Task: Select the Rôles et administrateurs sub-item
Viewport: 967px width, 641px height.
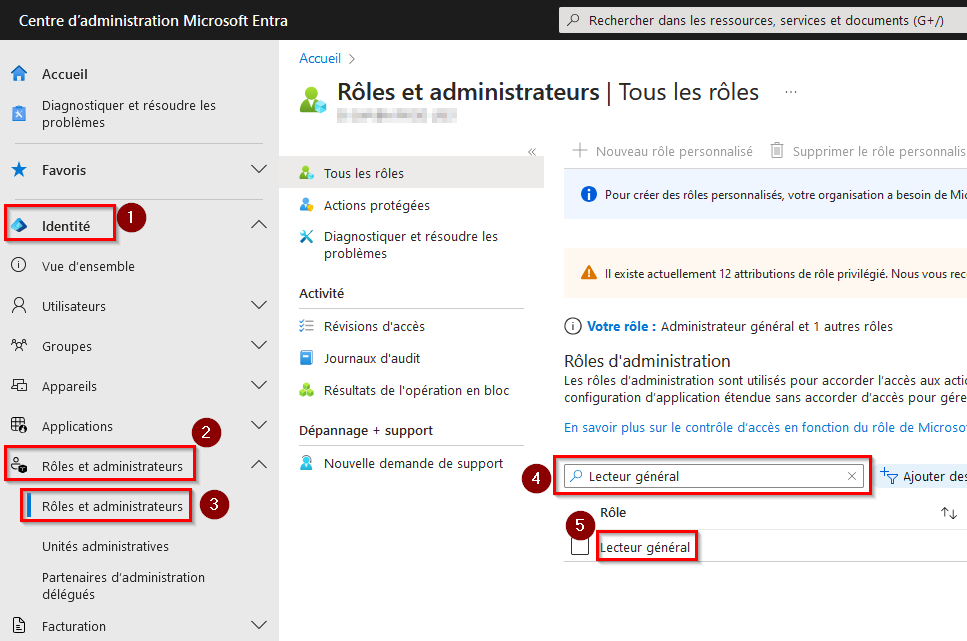Action: (x=112, y=506)
